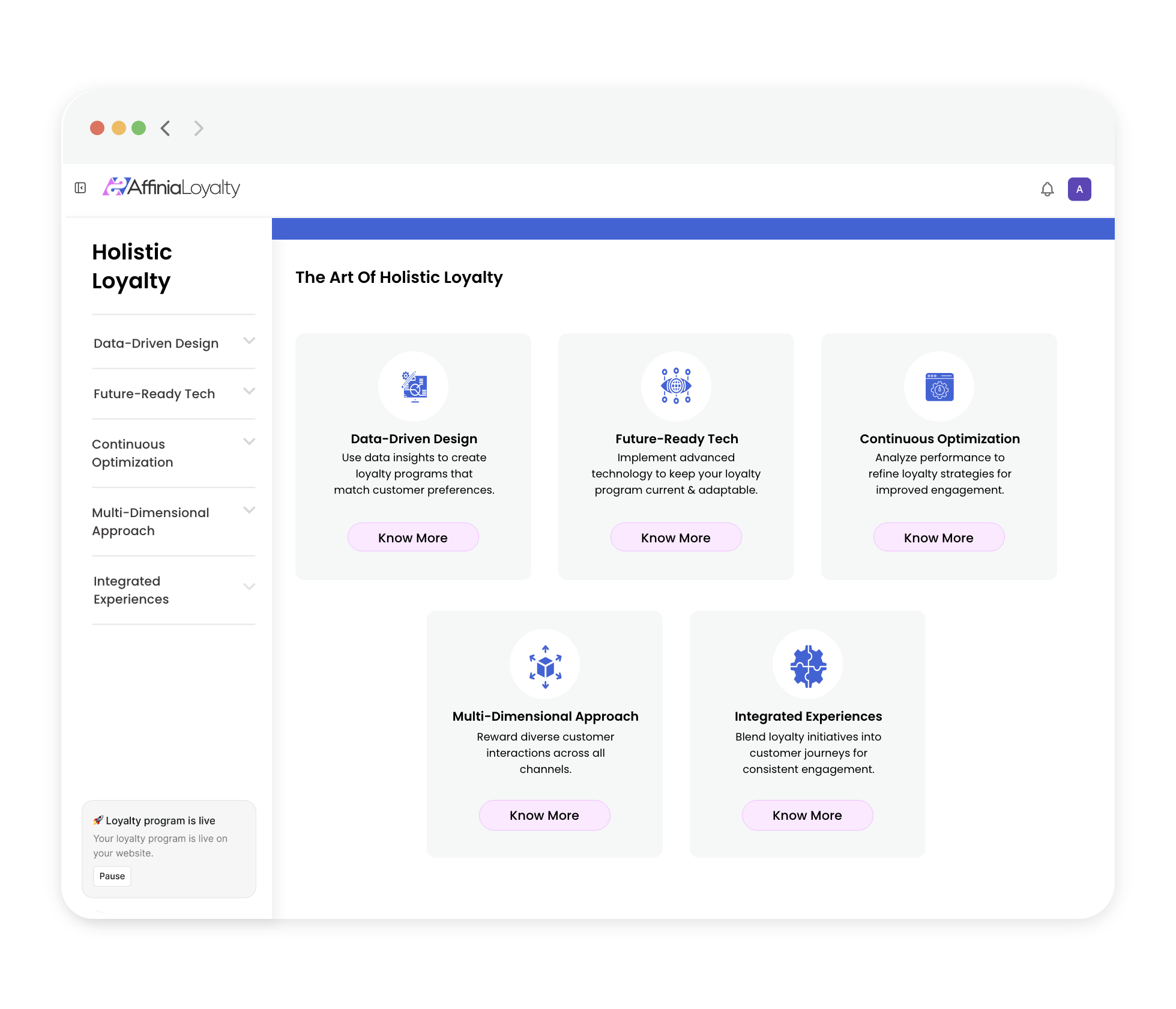Screen dimensions: 1176x1009
Task: Click The Art Of Holistic Loyalty heading
Action: click(x=399, y=277)
